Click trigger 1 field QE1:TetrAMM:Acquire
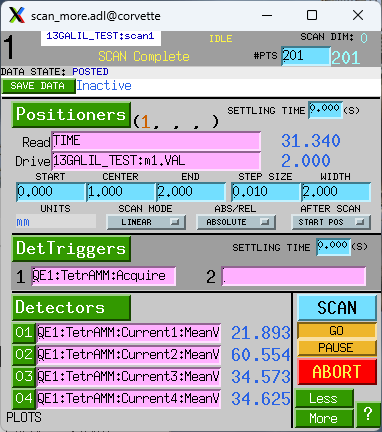 (103, 276)
